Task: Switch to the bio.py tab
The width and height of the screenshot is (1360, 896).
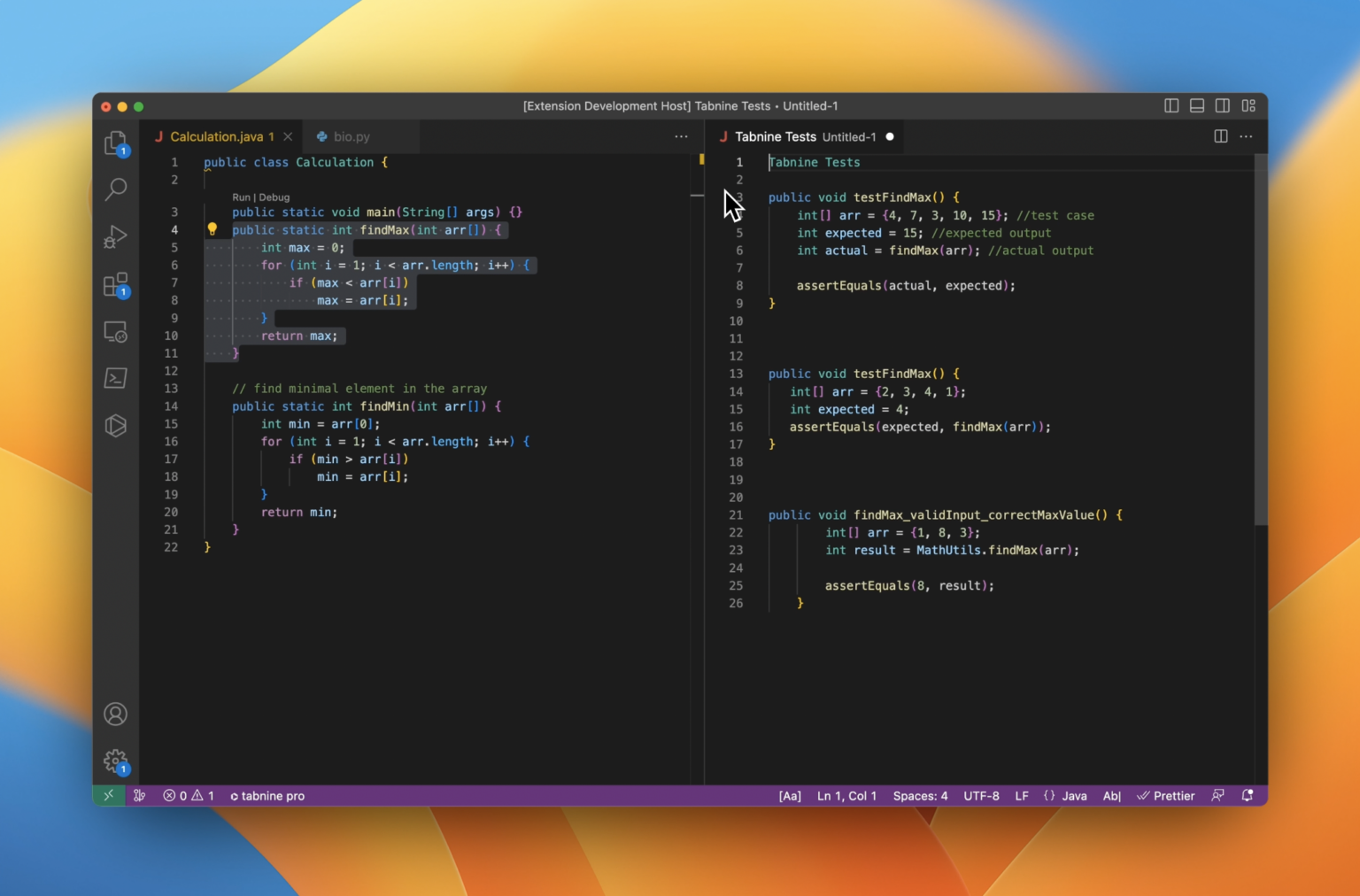Action: click(x=352, y=136)
